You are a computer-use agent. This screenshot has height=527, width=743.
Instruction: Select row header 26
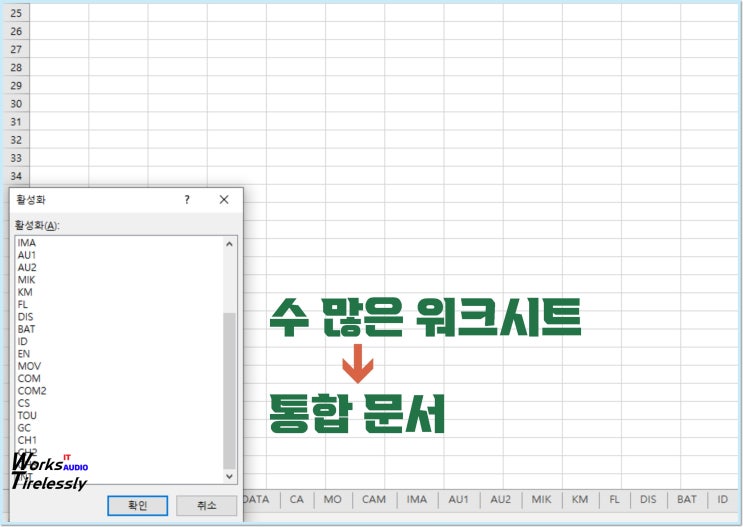tap(16, 31)
